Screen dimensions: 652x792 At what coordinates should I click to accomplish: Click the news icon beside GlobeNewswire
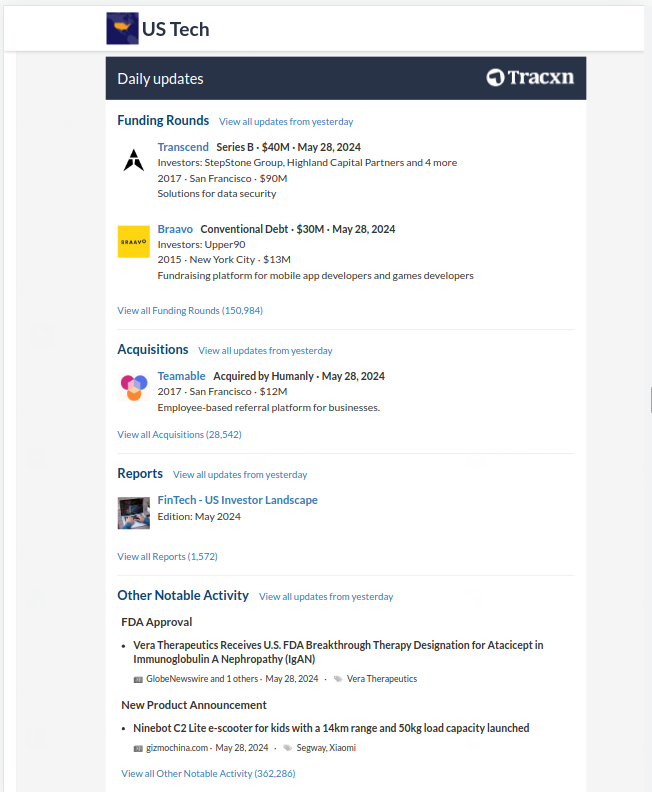pos(138,679)
